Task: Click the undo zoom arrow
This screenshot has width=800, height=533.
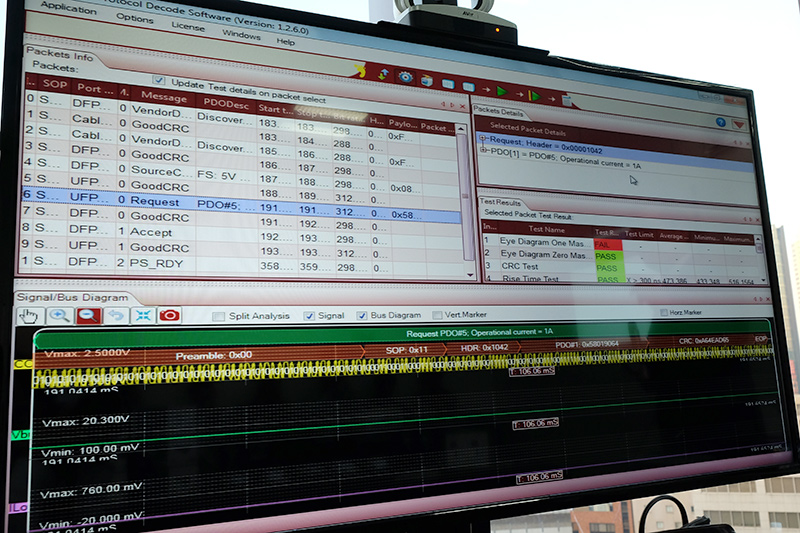Action: [x=116, y=316]
